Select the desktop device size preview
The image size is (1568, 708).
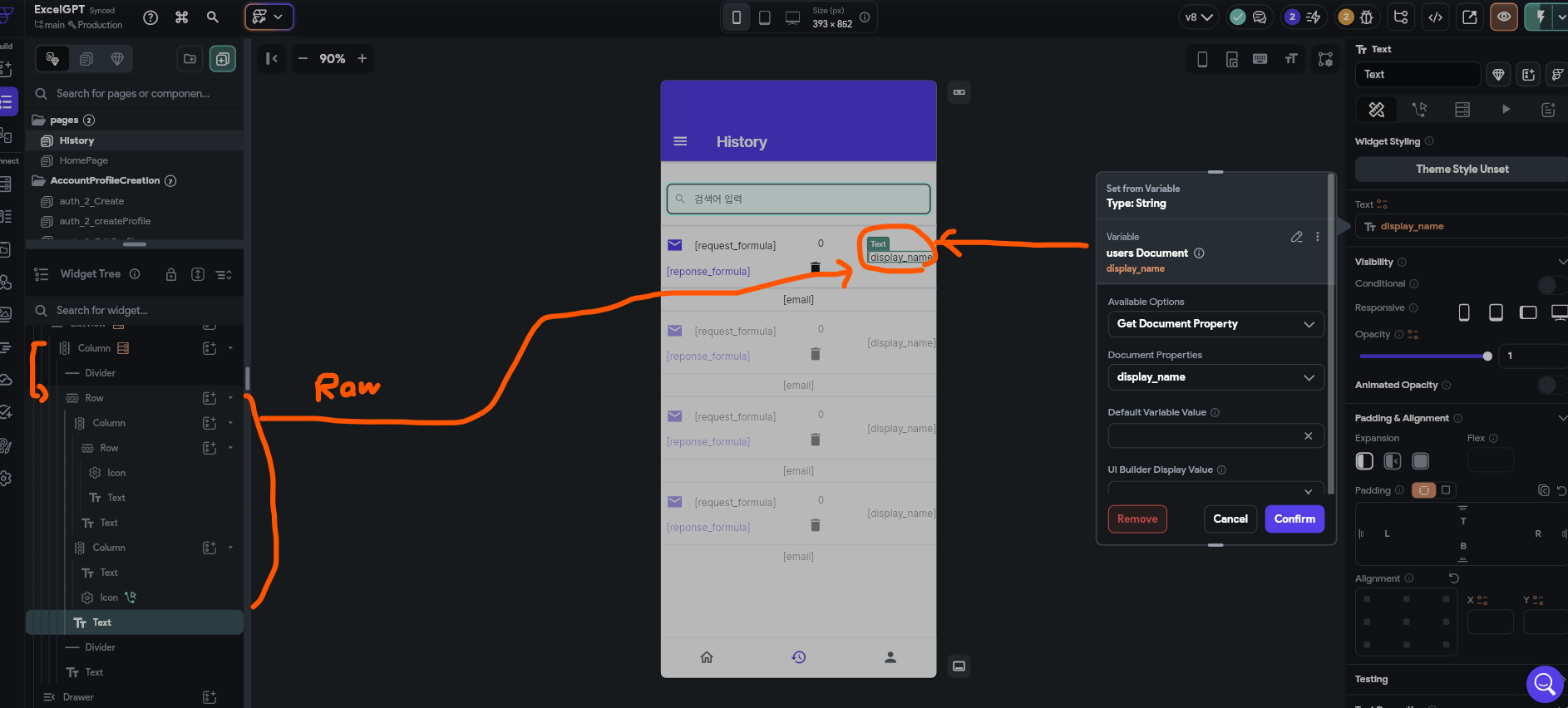point(793,17)
